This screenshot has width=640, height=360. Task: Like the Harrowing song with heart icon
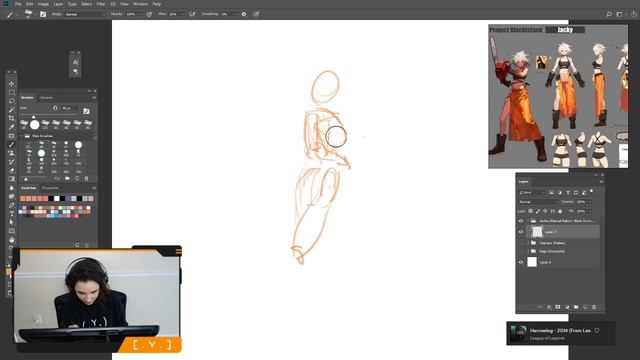pos(597,331)
